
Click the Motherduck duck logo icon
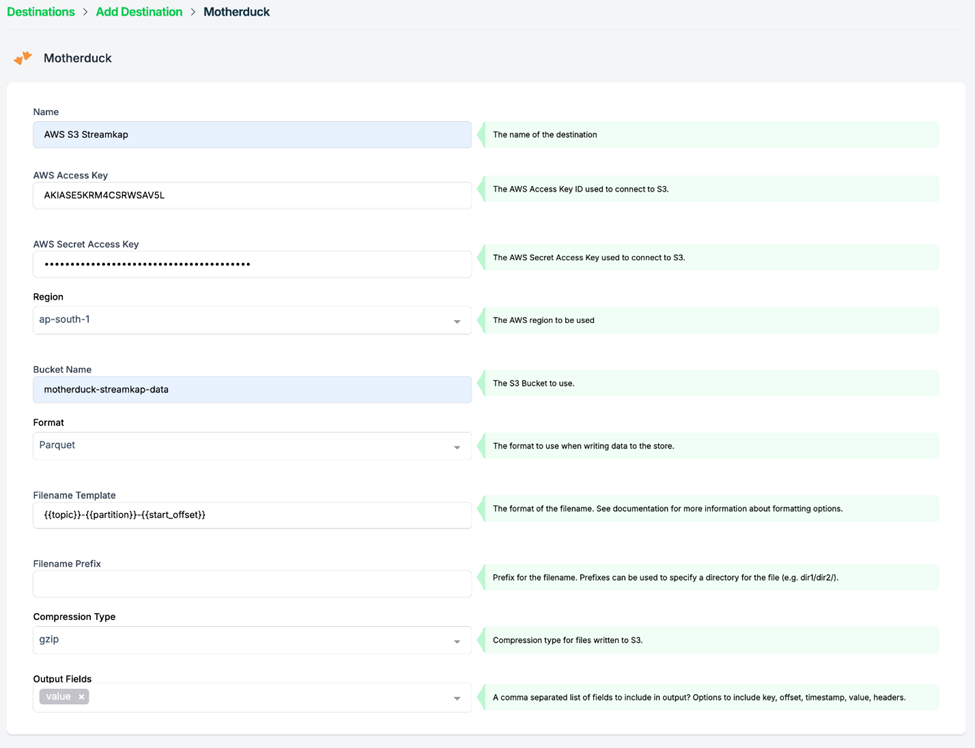coord(23,58)
